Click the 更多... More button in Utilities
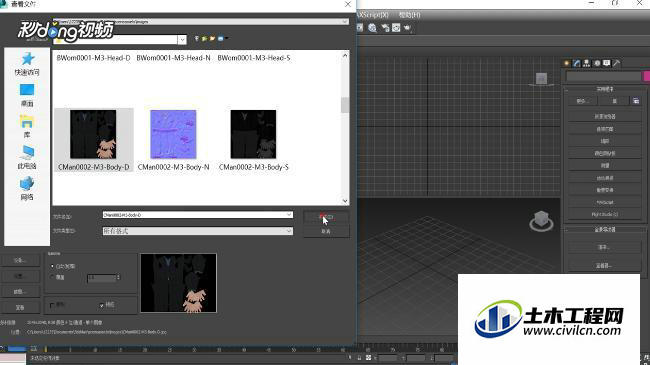The image size is (650, 365). click(582, 101)
